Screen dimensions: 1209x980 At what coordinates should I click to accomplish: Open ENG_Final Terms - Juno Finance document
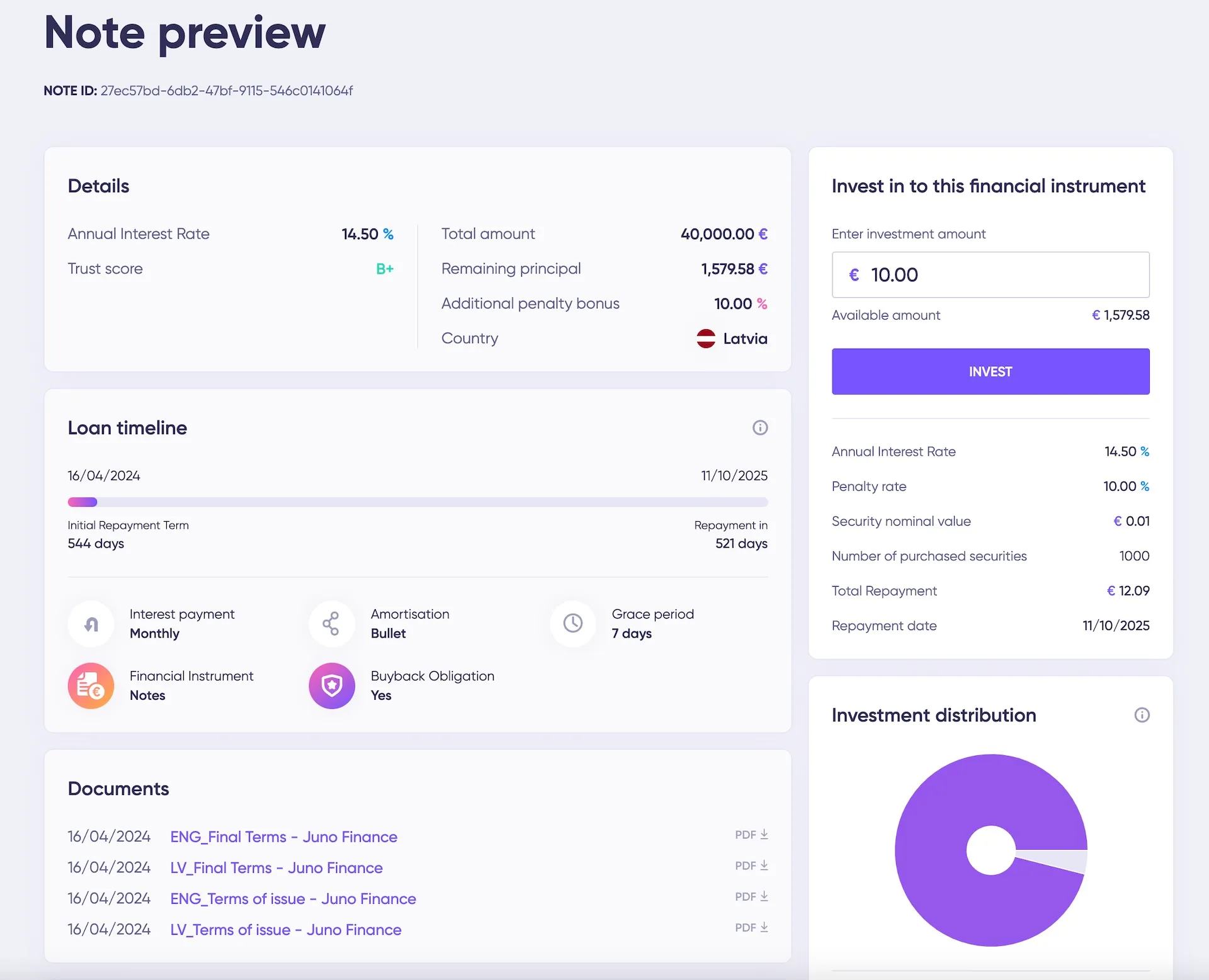pyautogui.click(x=284, y=836)
